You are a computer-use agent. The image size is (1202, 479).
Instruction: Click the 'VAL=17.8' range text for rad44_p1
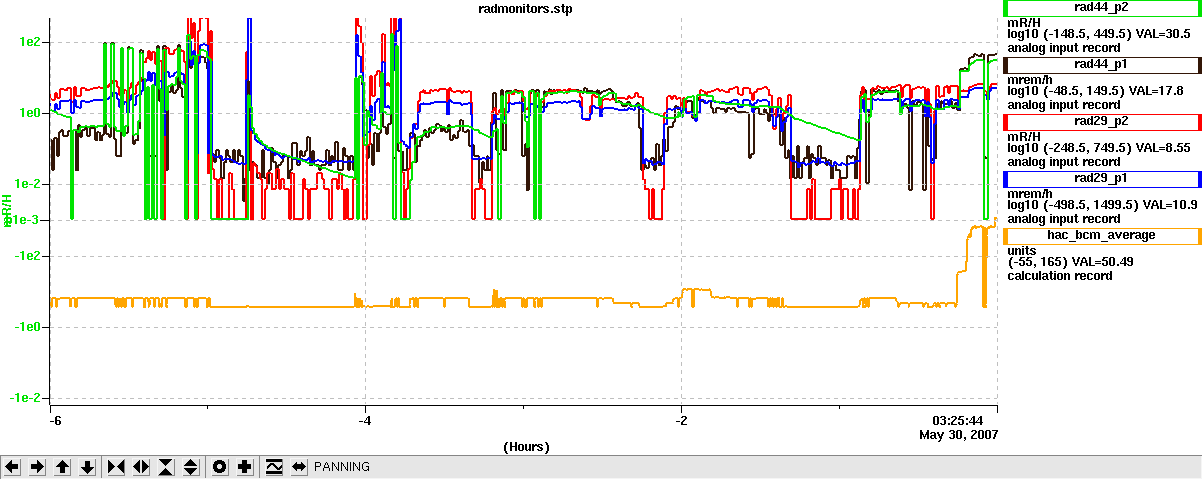[1156, 91]
